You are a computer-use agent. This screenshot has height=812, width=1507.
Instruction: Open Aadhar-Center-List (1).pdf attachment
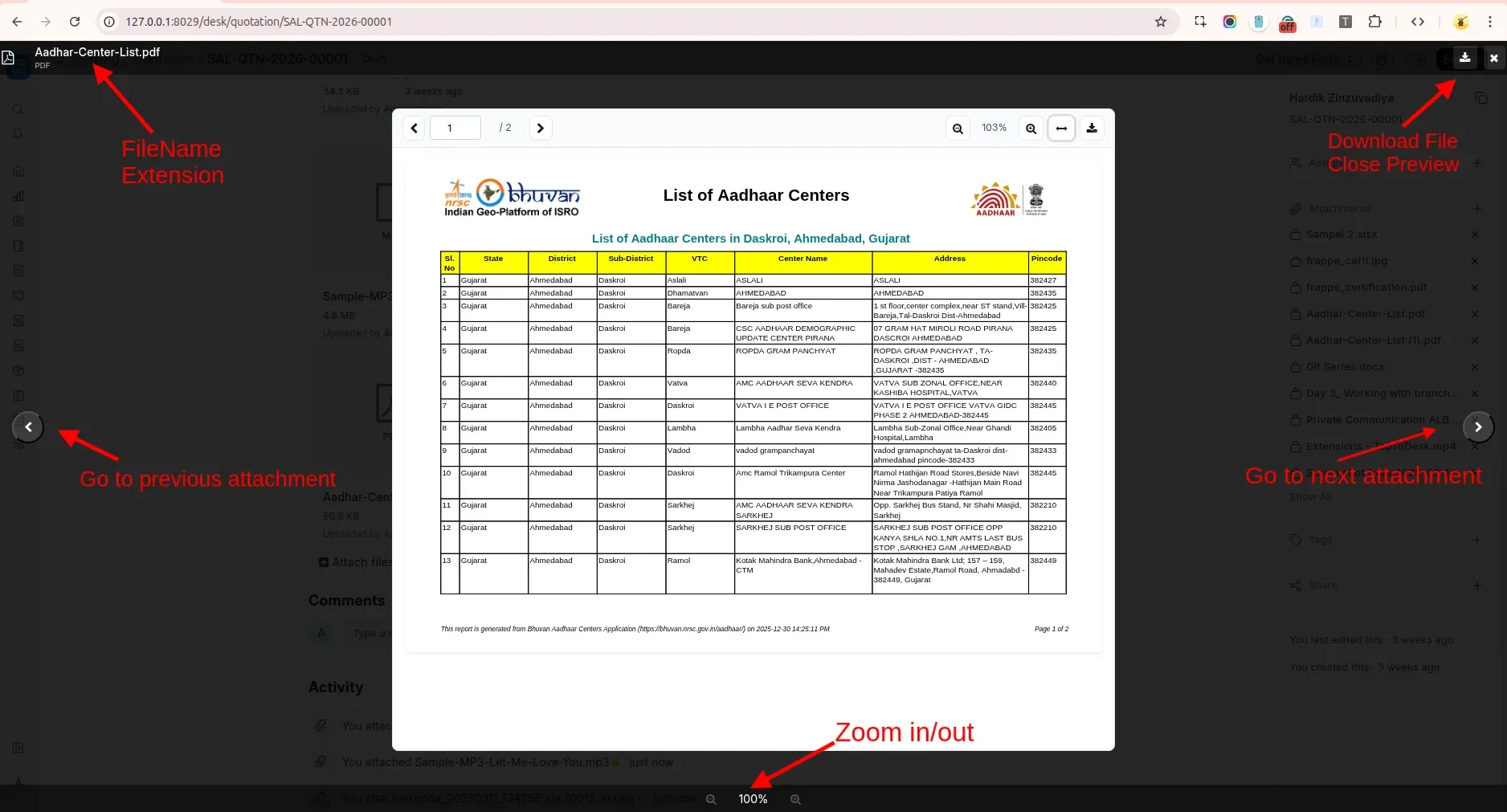pos(1374,341)
